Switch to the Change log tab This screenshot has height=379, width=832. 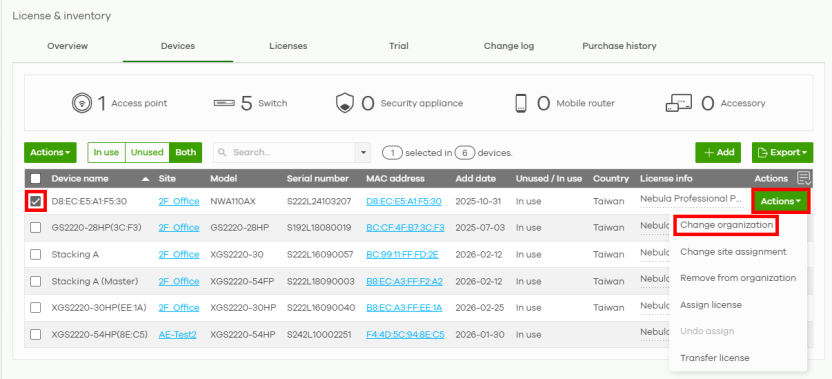(509, 46)
